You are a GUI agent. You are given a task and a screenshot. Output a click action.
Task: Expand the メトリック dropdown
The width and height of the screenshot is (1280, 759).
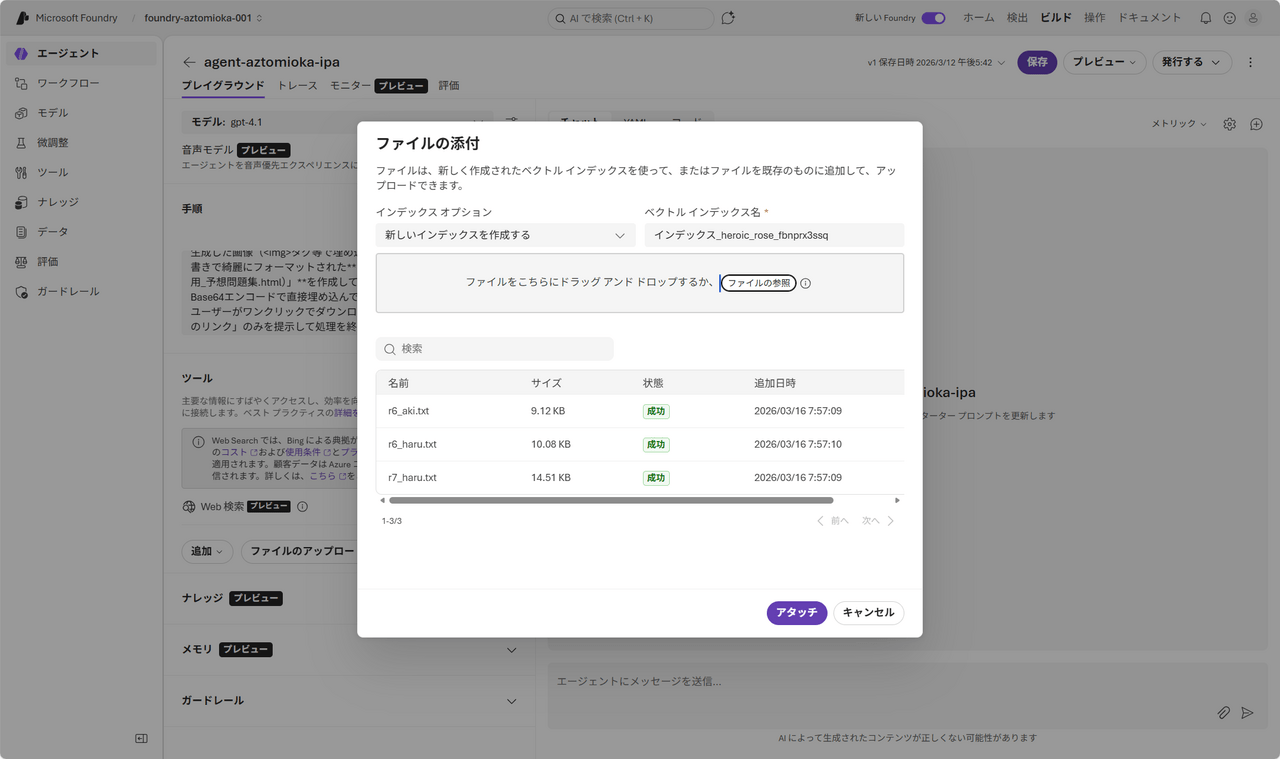pos(1179,124)
